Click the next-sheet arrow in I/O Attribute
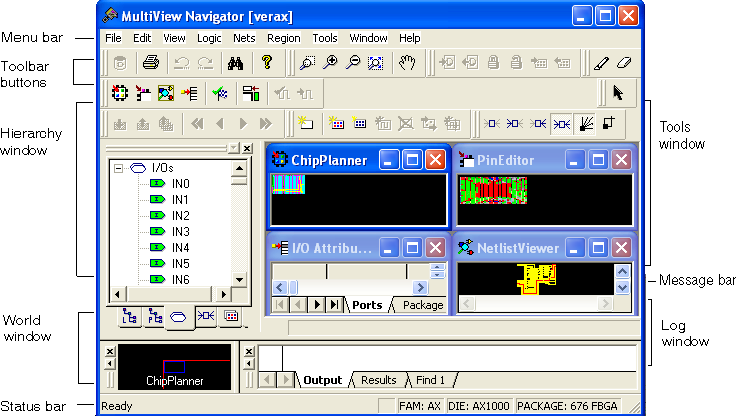736x416 pixels. tap(317, 305)
